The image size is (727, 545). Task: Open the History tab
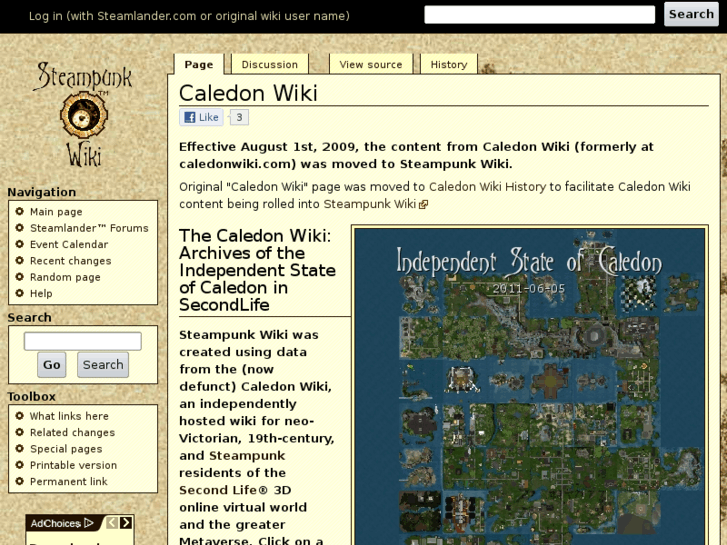pos(449,64)
